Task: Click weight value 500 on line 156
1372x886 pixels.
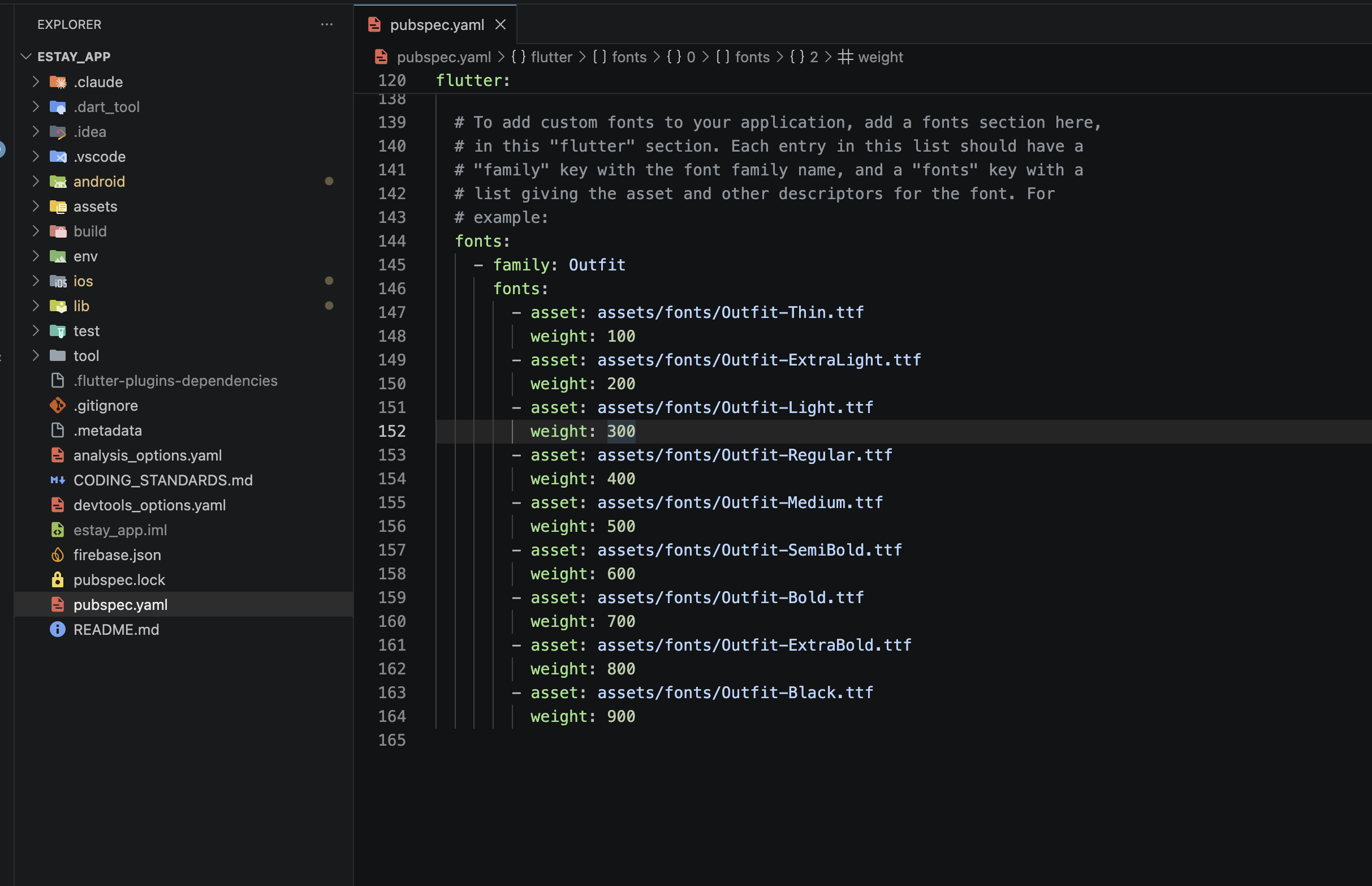Action: tap(621, 526)
